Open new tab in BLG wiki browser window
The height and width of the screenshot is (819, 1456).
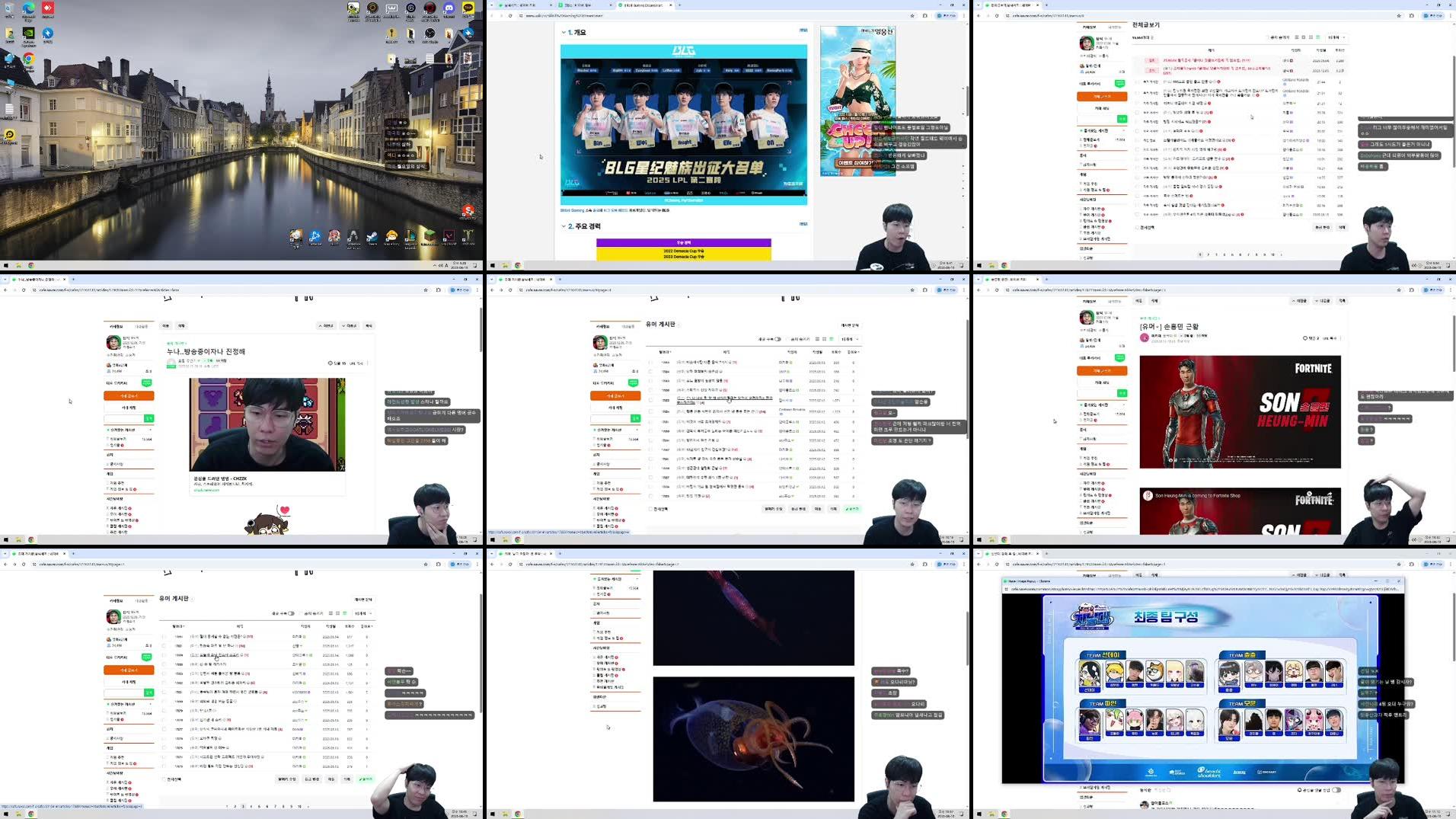click(679, 5)
